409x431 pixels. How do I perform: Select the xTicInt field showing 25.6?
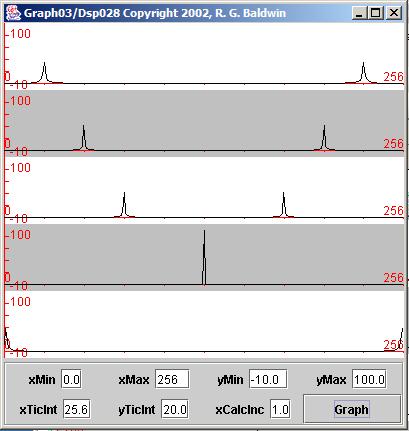76,409
